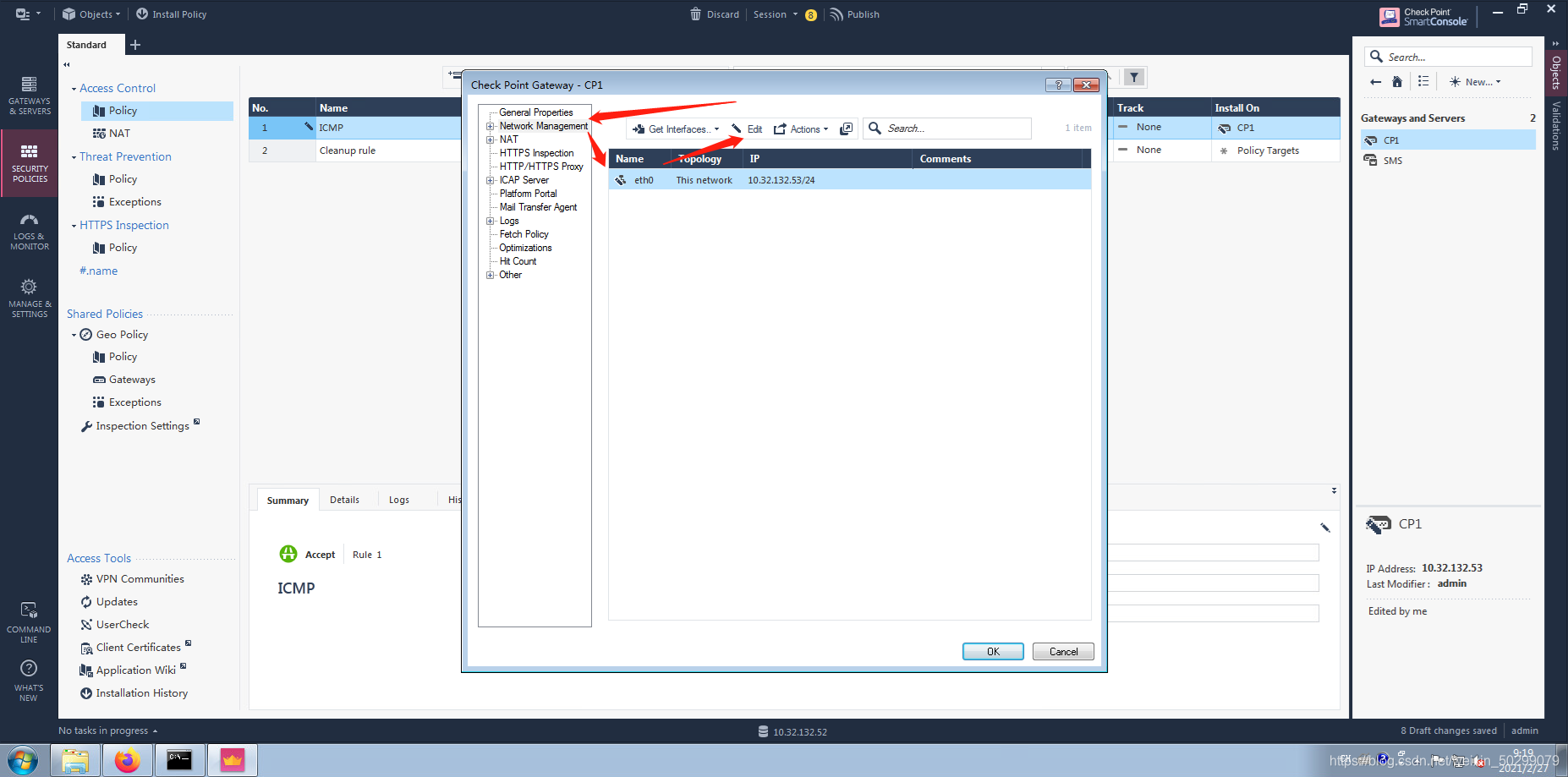The image size is (1568, 777).
Task: Open the Session dropdown menu
Action: (x=776, y=14)
